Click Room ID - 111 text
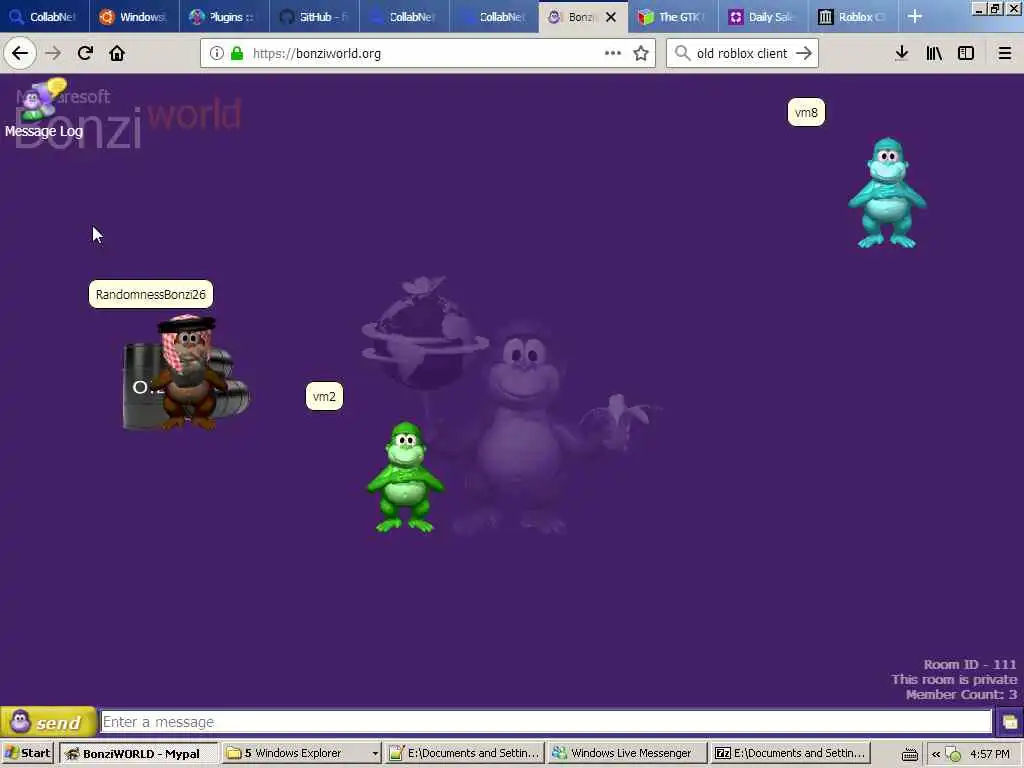 (969, 664)
